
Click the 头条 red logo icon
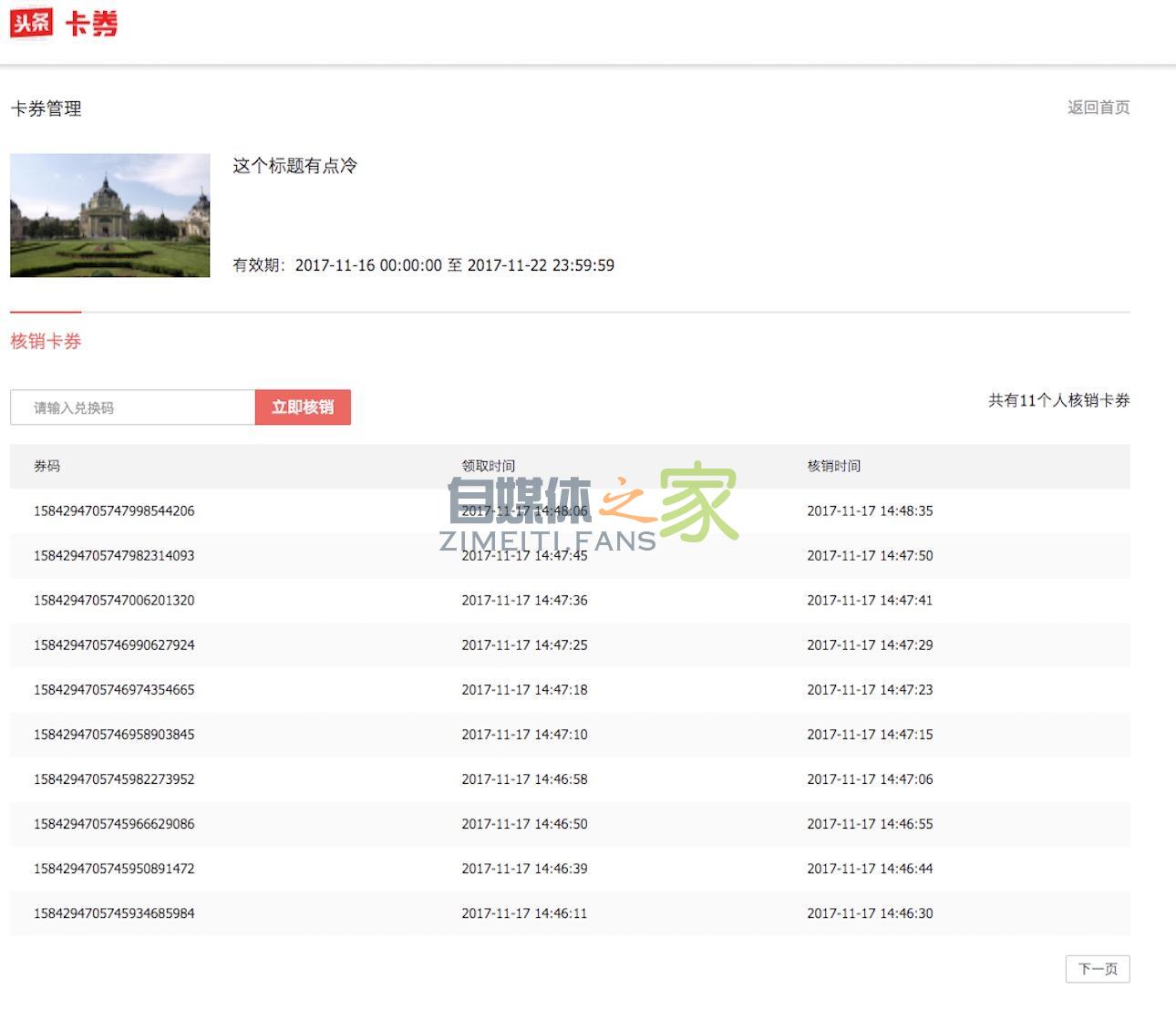(31, 23)
